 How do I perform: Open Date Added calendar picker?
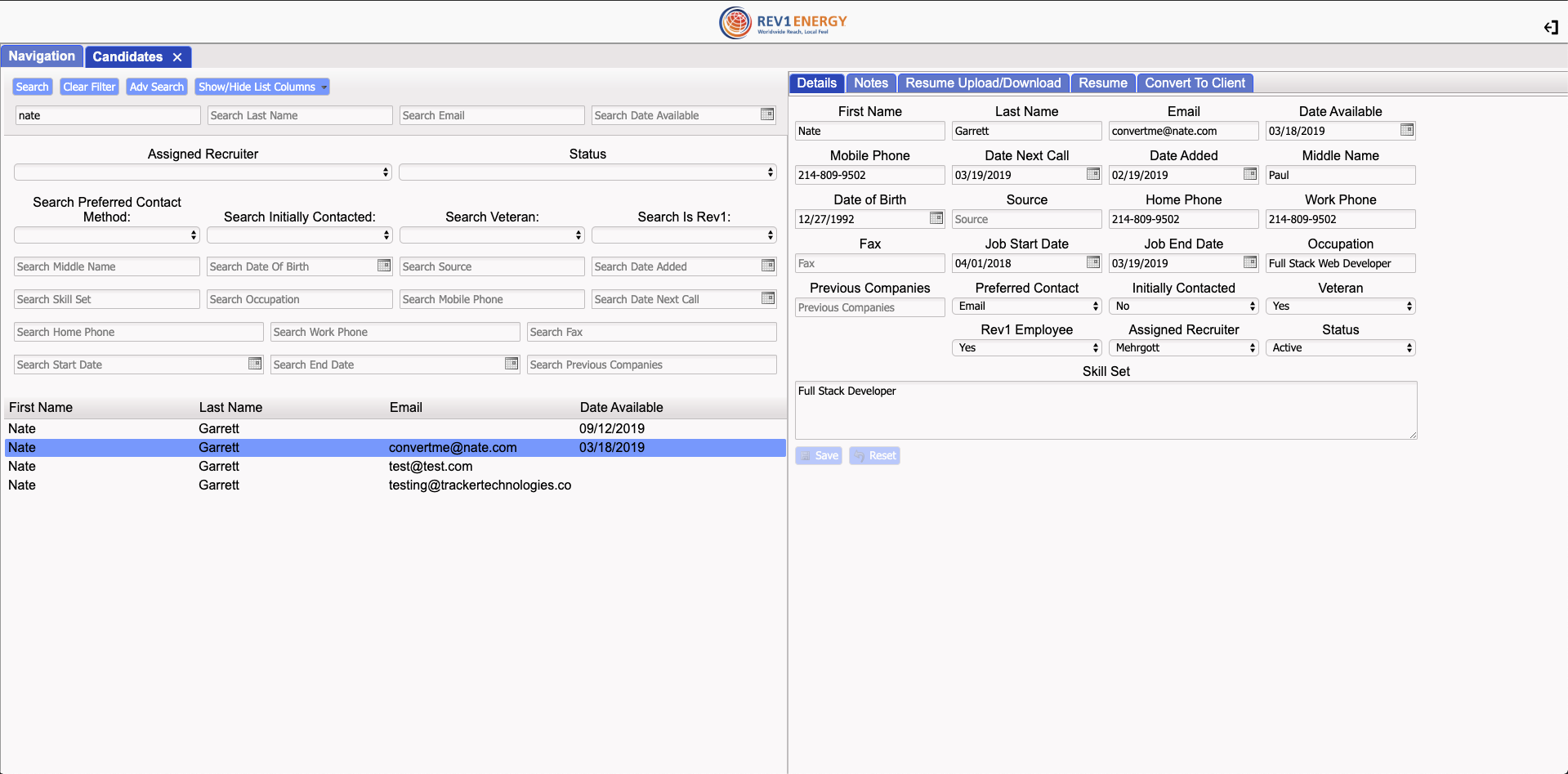point(1250,174)
